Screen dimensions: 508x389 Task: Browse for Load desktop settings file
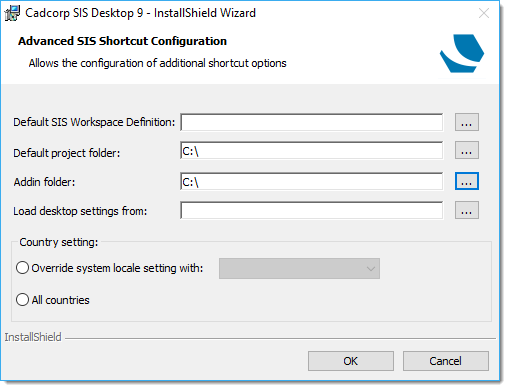467,210
